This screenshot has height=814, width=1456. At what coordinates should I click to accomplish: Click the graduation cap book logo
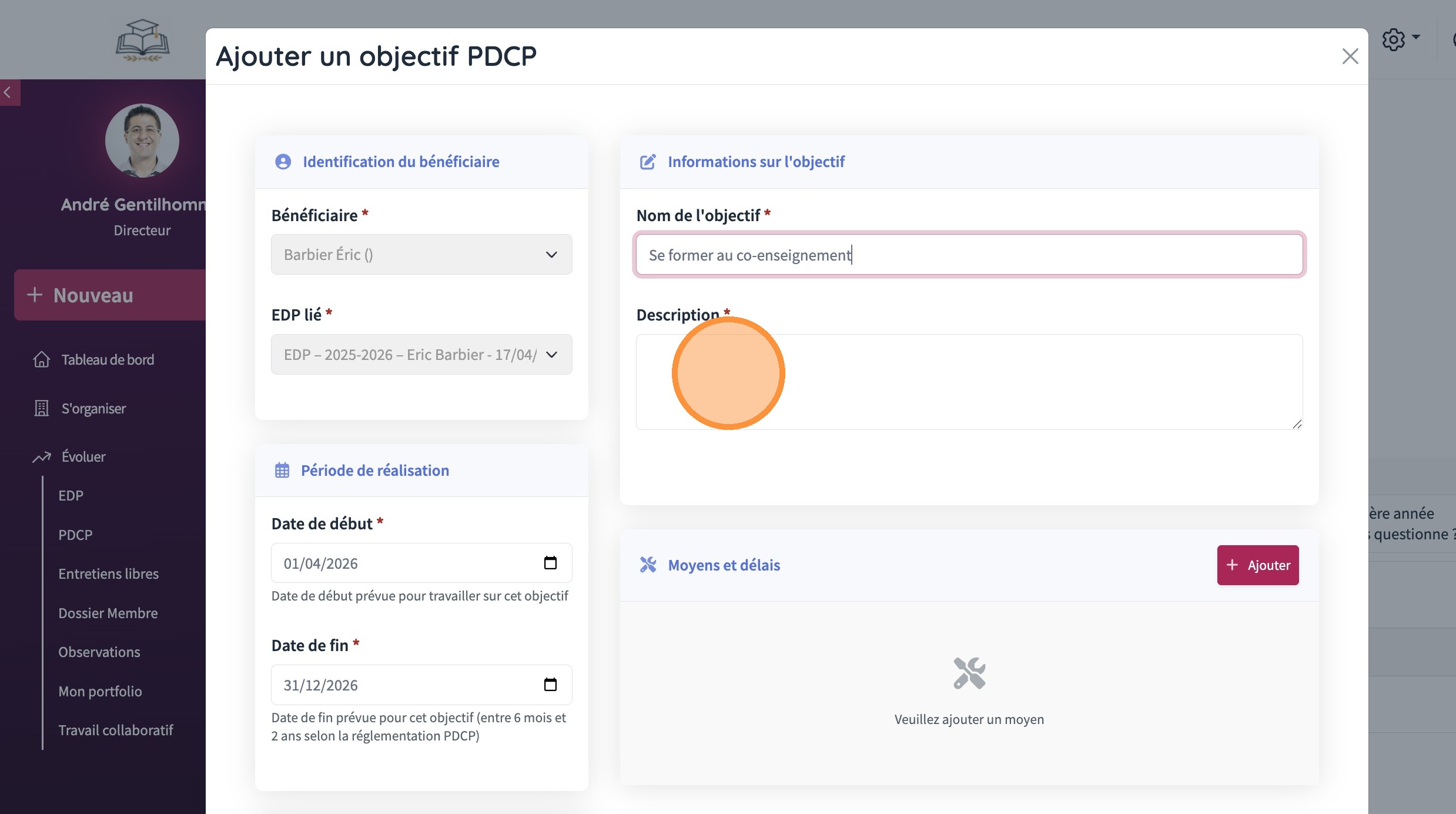click(x=142, y=40)
